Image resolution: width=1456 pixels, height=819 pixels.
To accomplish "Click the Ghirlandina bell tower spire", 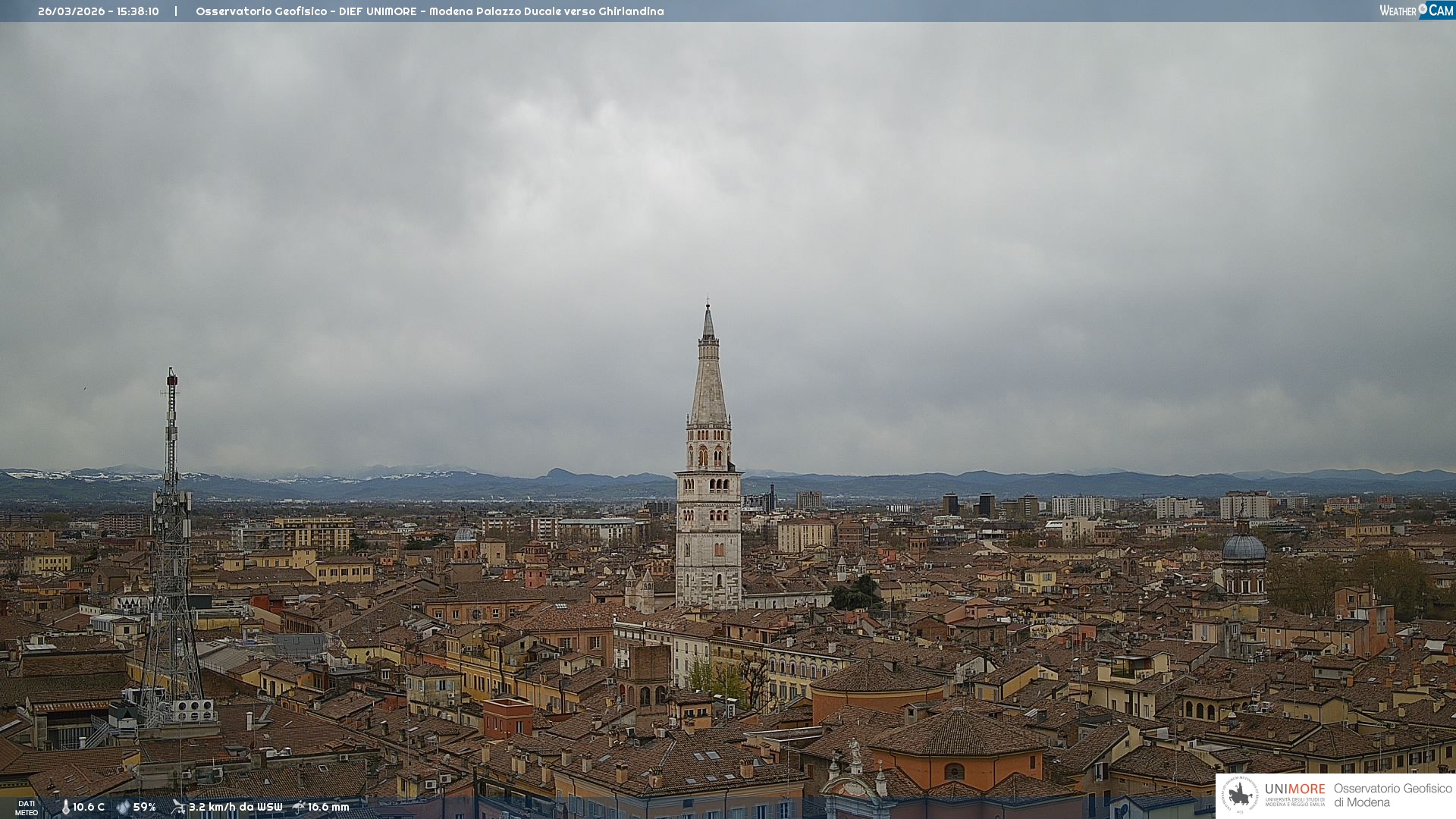I will pyautogui.click(x=708, y=379).
